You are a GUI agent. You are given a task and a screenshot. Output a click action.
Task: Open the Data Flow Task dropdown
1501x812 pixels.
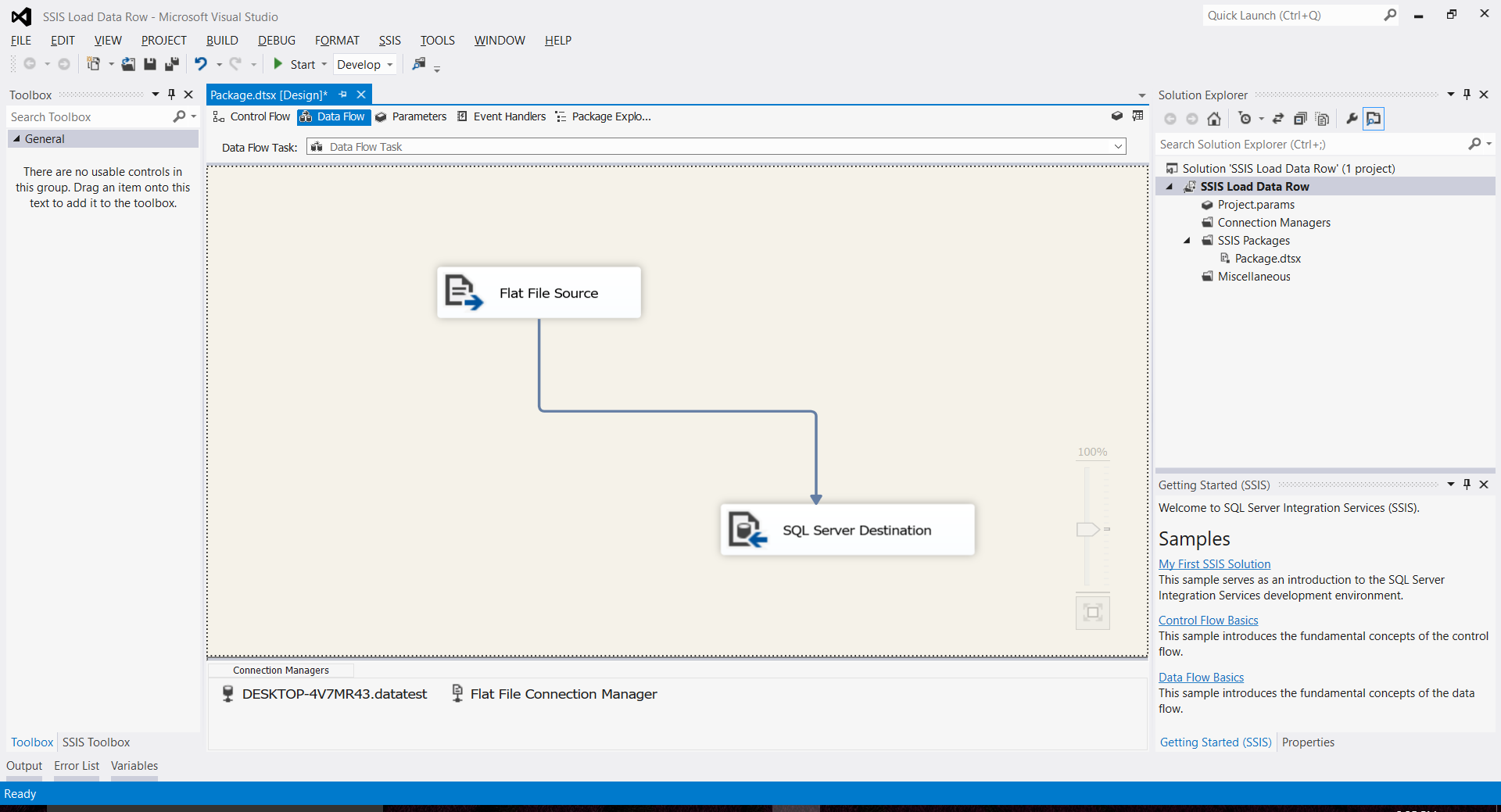(x=1118, y=146)
